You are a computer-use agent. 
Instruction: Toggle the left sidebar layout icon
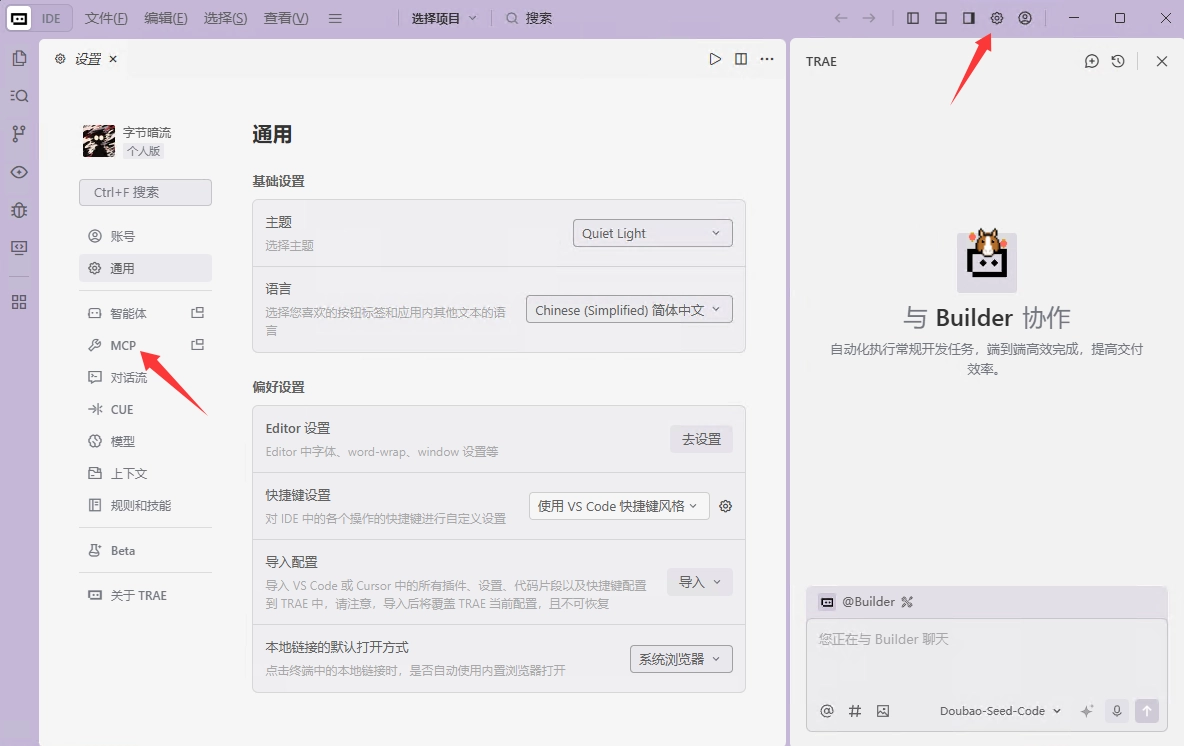pyautogui.click(x=913, y=18)
